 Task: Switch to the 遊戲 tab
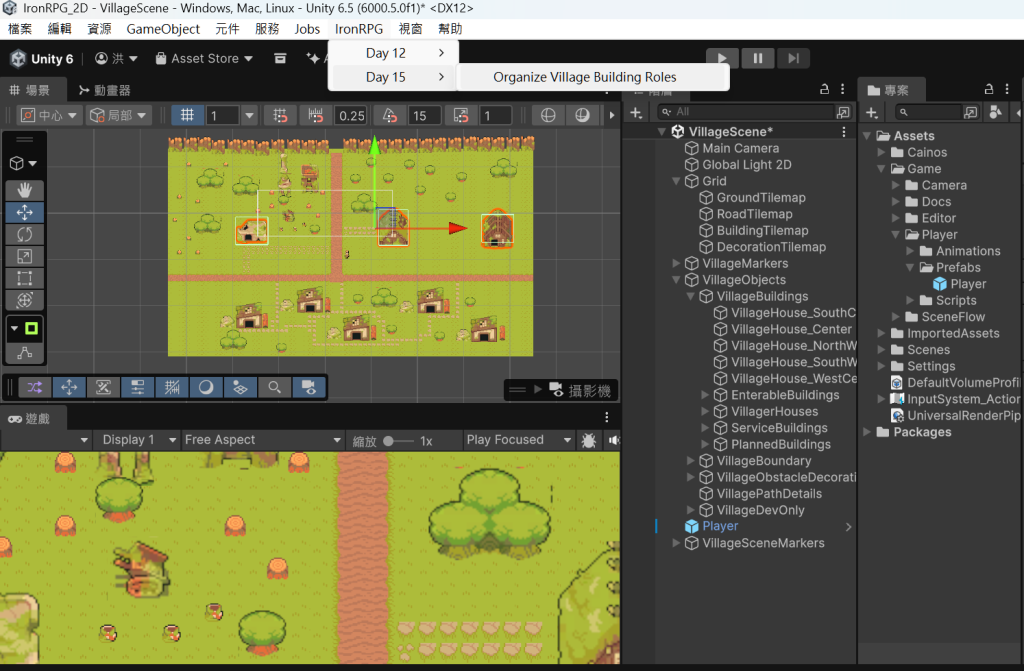click(x=29, y=419)
